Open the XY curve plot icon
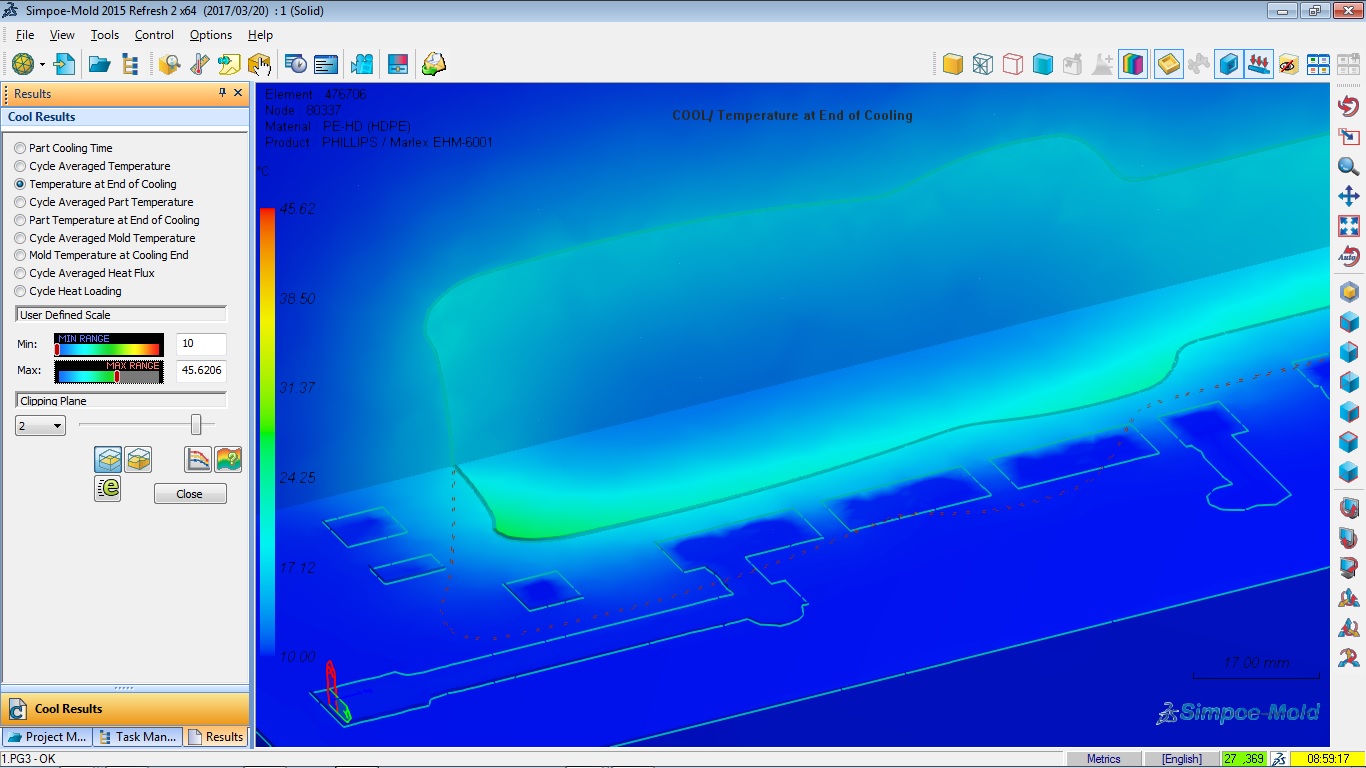The image size is (1366, 768). (198, 459)
